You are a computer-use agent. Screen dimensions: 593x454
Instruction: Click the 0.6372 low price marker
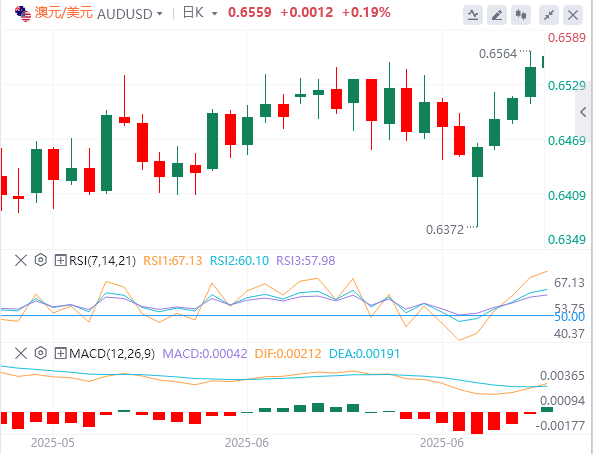(x=445, y=230)
